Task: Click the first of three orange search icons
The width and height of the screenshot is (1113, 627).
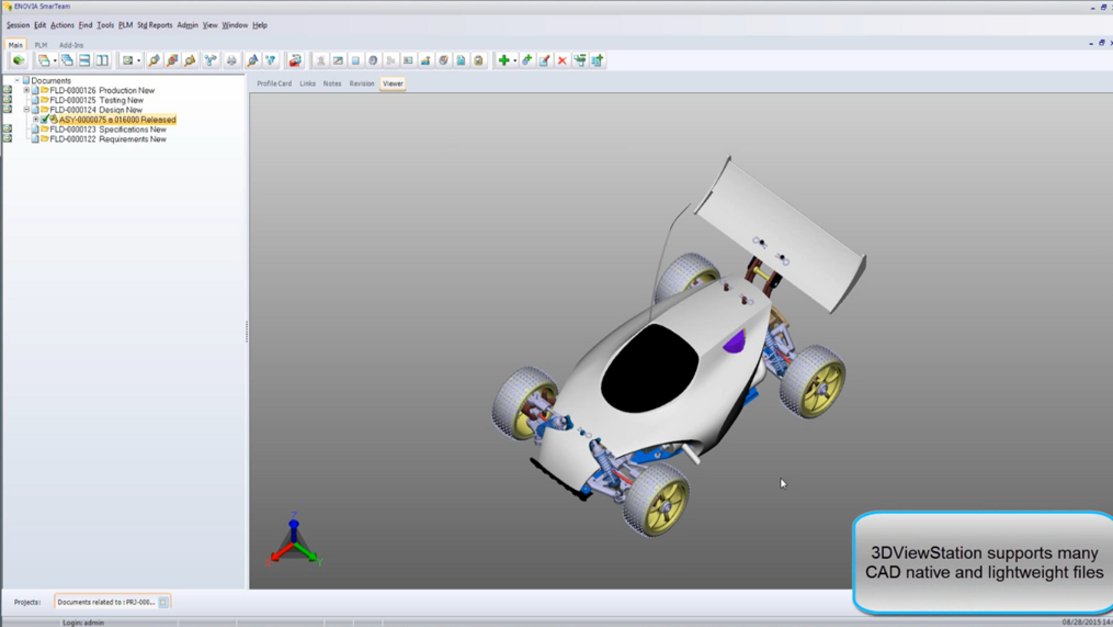Action: (x=154, y=60)
